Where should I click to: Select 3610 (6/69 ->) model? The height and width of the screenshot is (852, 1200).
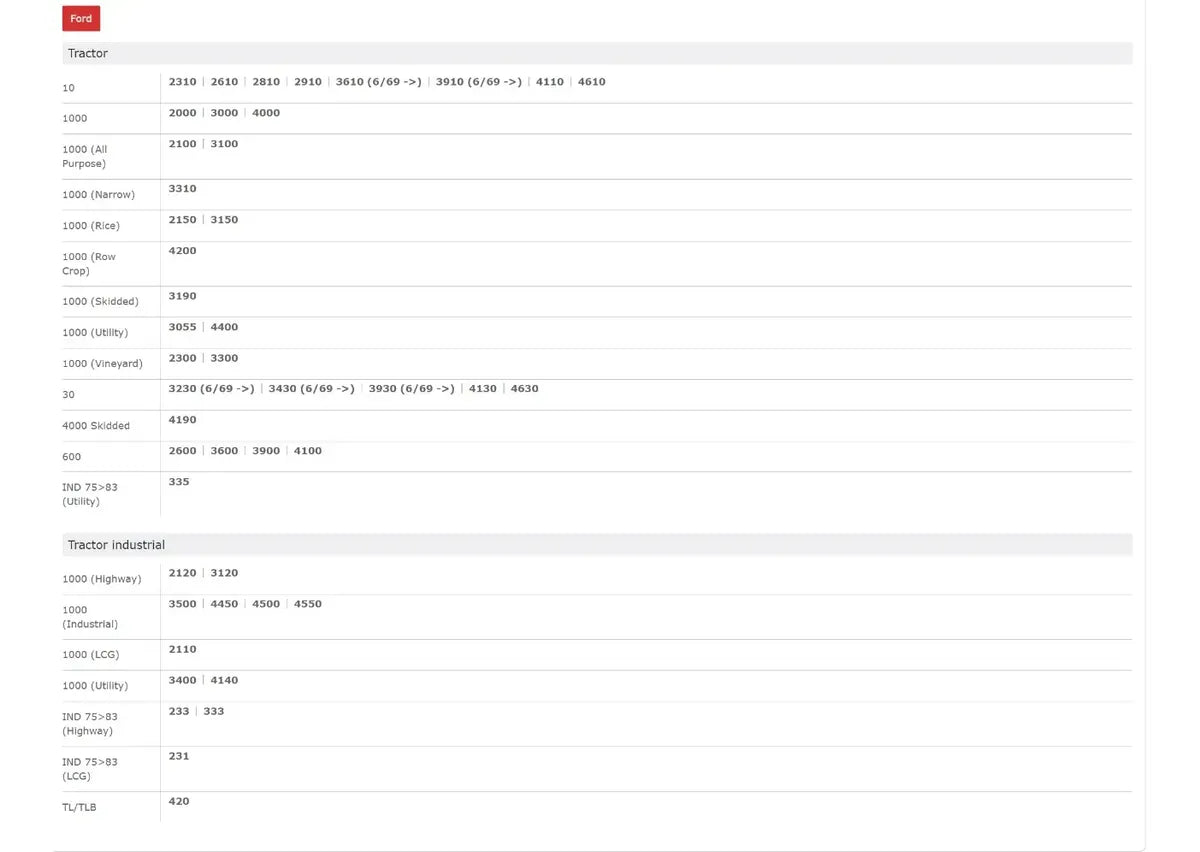point(379,82)
